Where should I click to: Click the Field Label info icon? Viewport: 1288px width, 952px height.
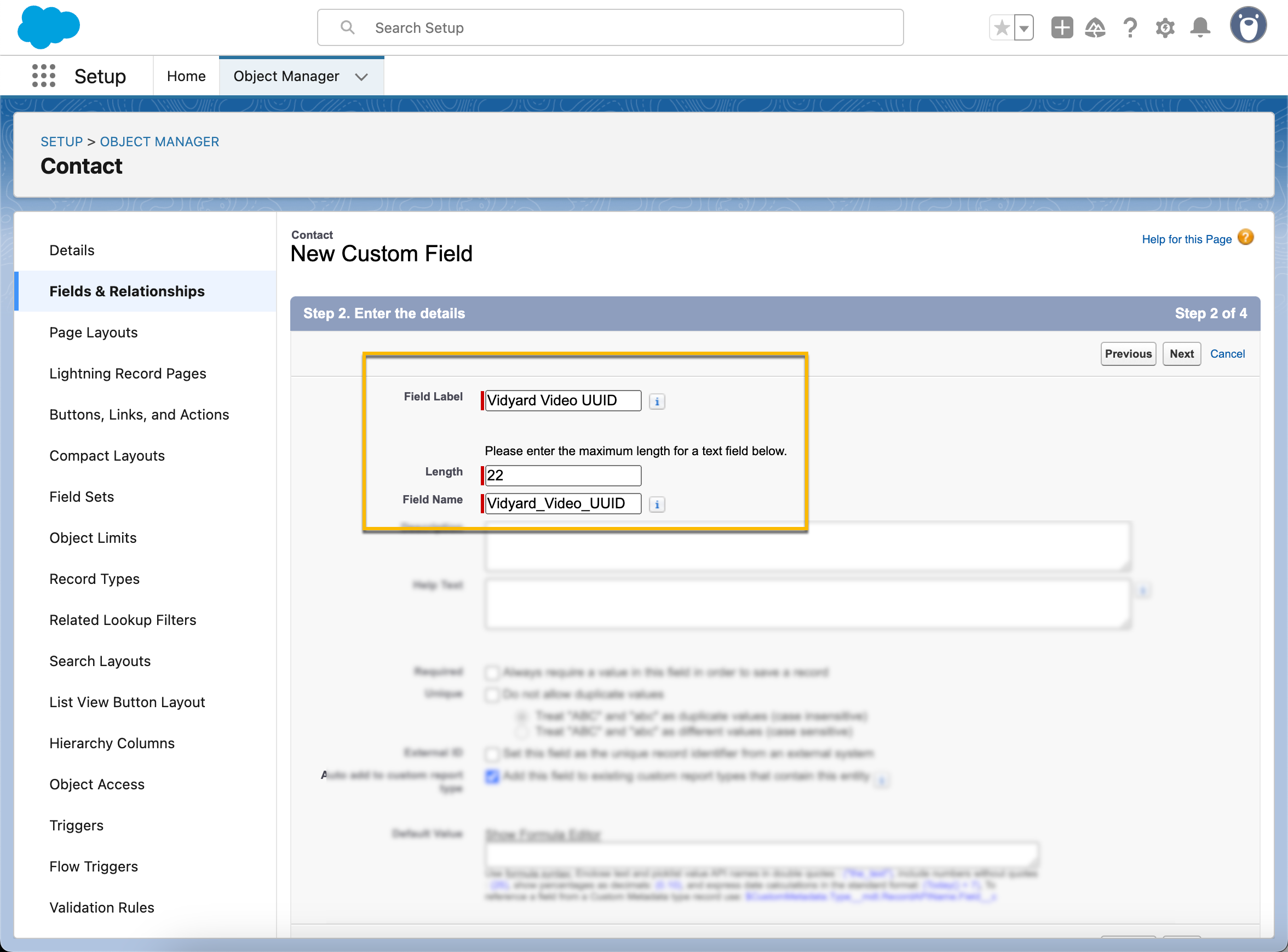[657, 401]
